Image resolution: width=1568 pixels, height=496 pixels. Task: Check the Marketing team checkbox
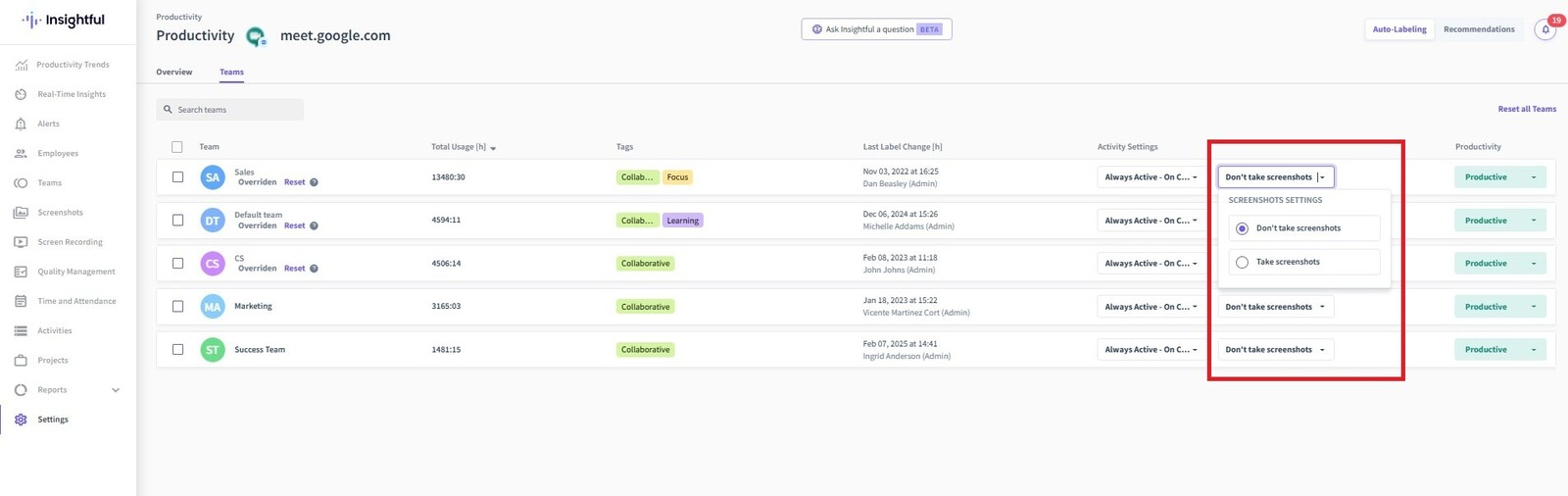177,307
